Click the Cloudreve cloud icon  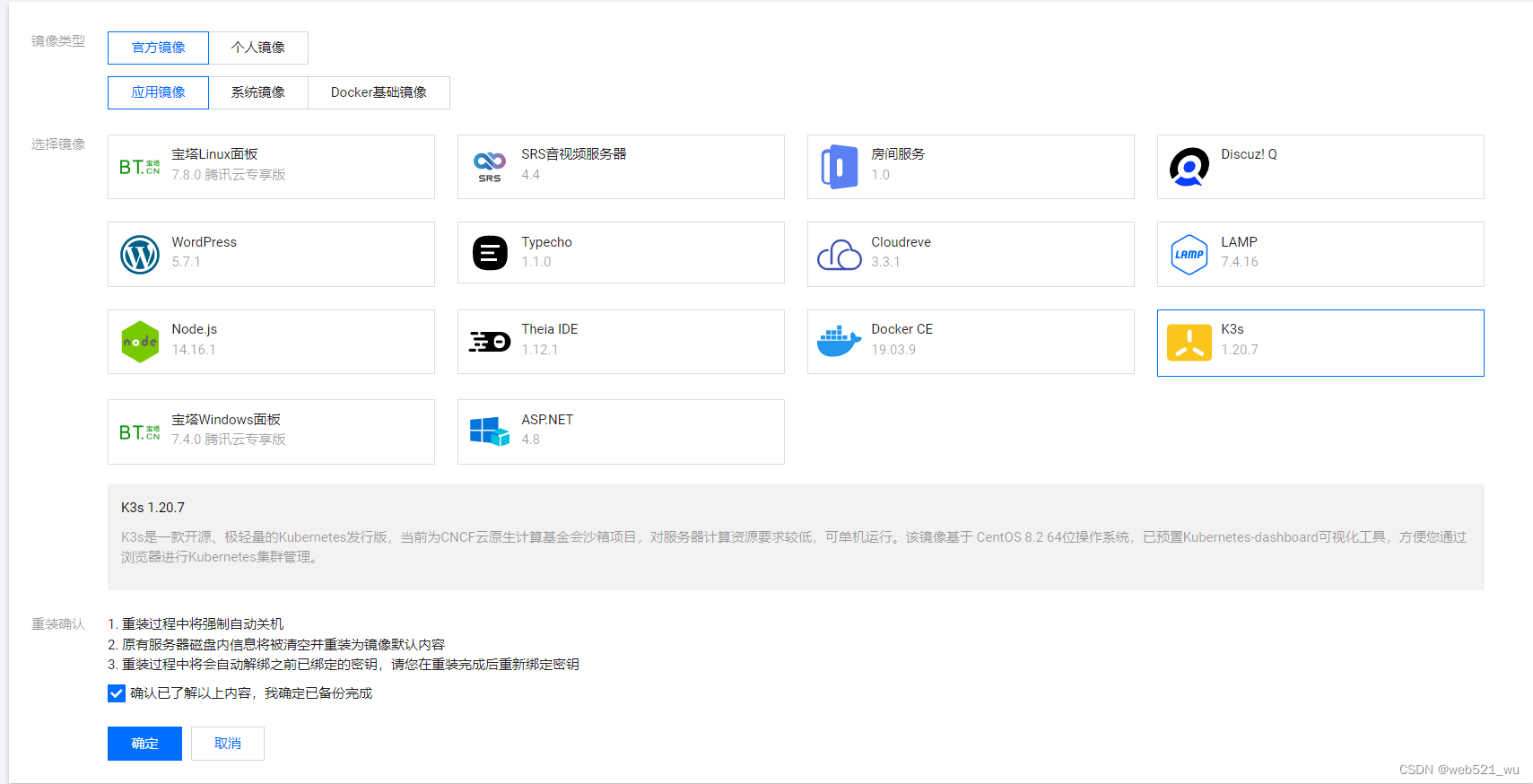840,255
